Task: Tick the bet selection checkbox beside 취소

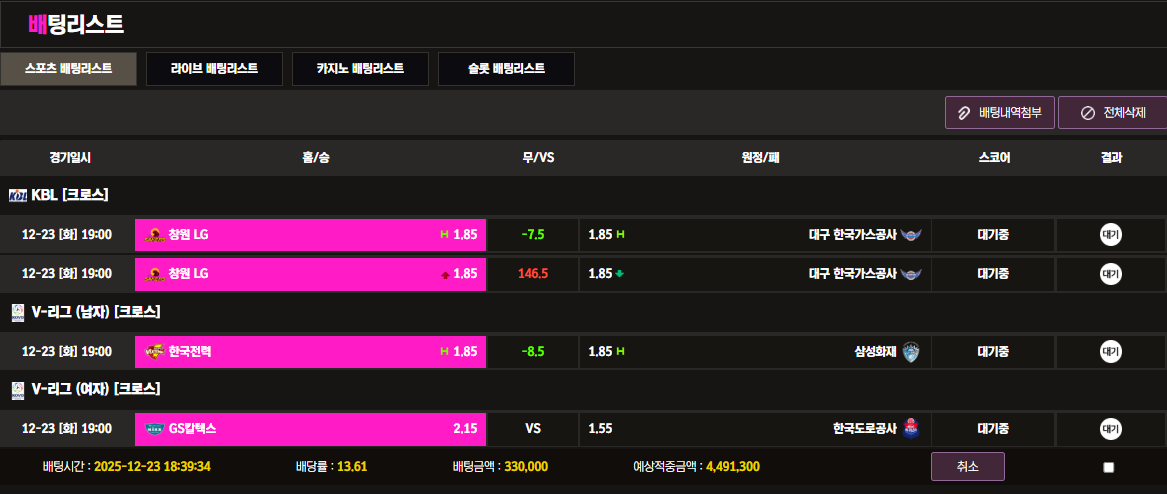Action: point(1108,467)
